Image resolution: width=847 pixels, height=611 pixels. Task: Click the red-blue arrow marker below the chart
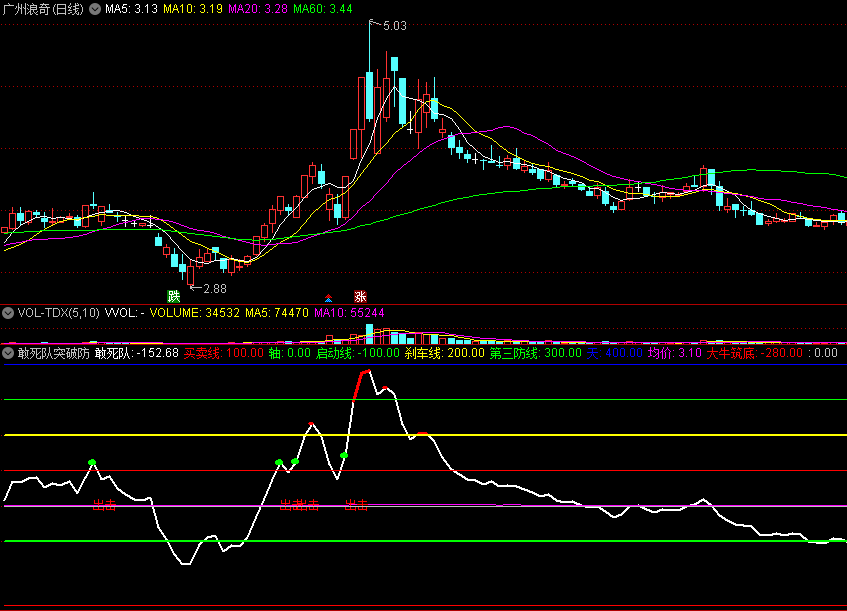(328, 298)
